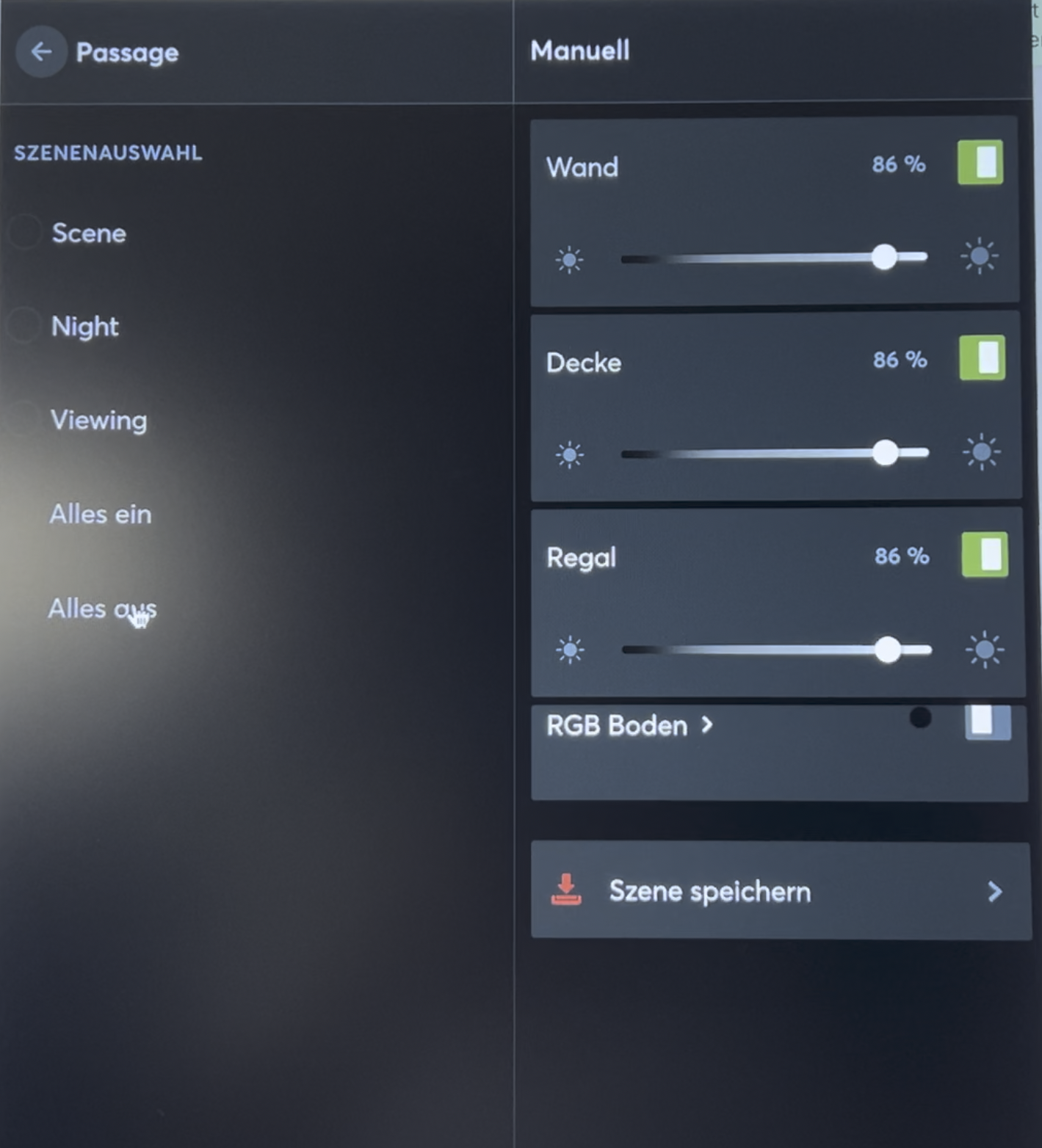
Task: Click the Wand brightness slider handle
Action: (x=884, y=257)
